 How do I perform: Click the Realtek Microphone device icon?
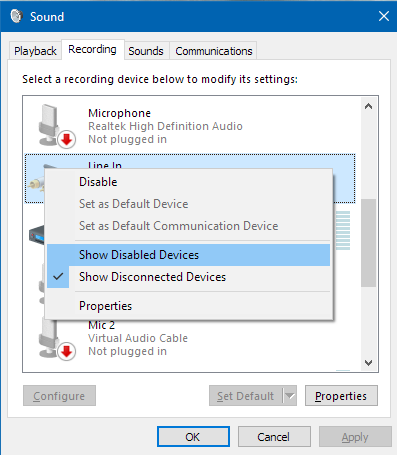tap(51, 125)
